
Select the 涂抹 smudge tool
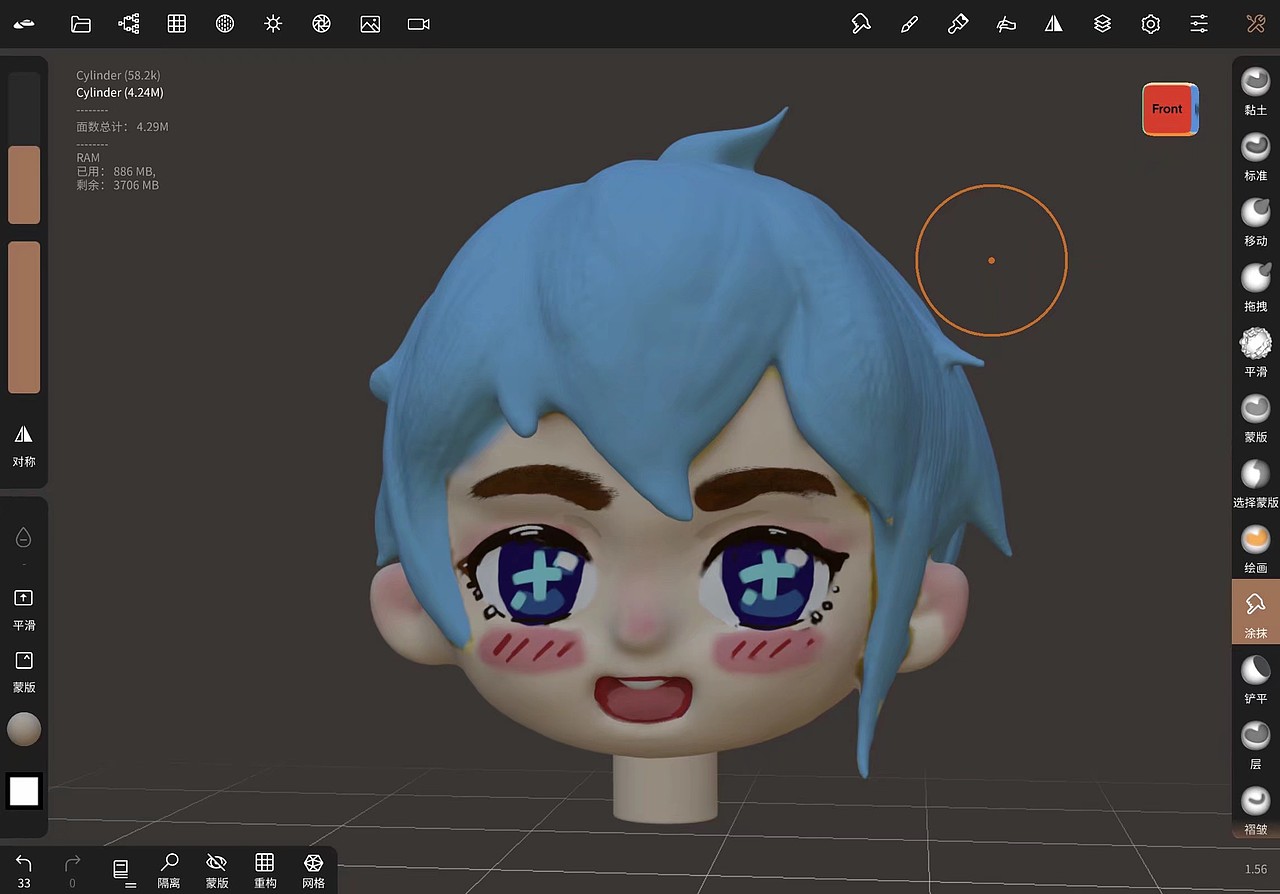(1256, 613)
